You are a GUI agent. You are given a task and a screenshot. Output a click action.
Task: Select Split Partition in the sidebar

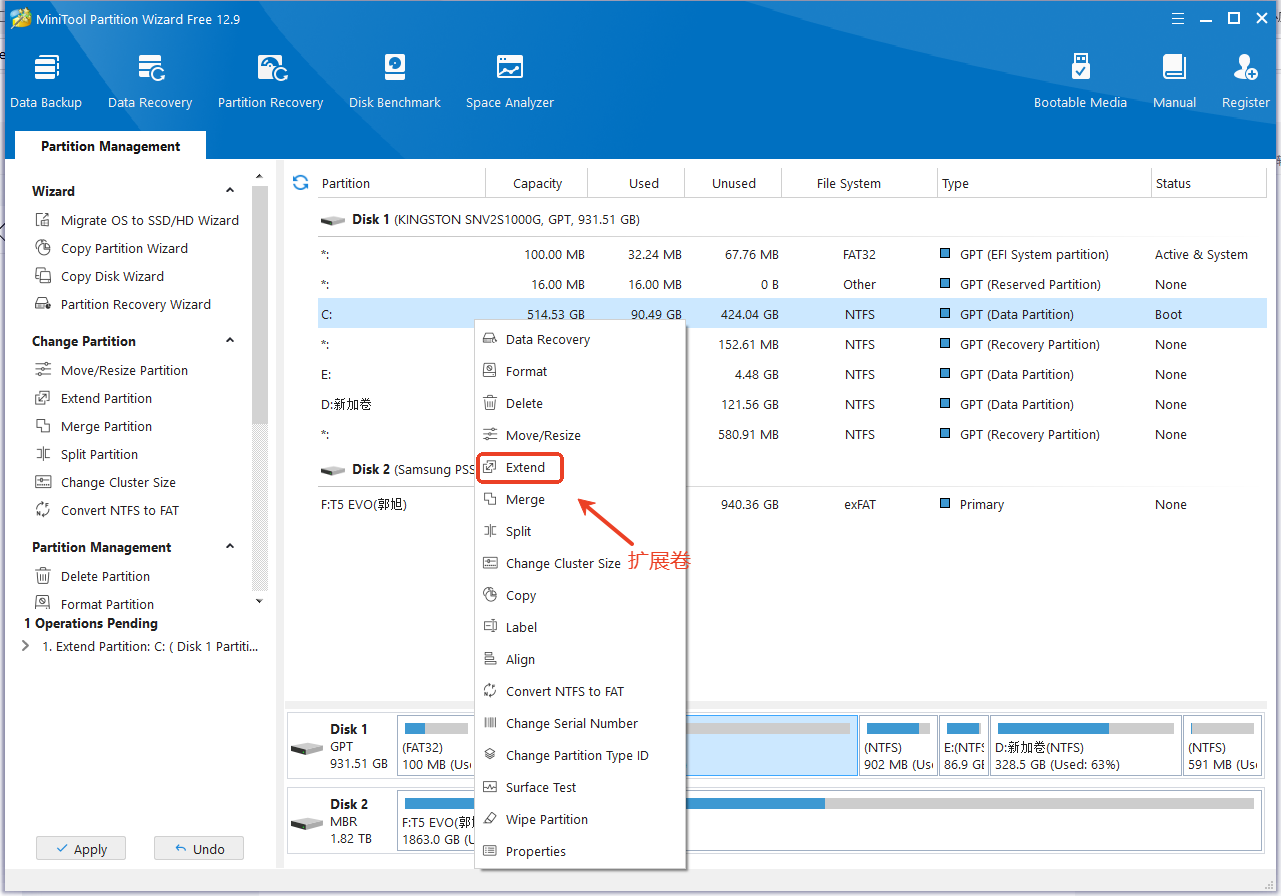pos(87,454)
